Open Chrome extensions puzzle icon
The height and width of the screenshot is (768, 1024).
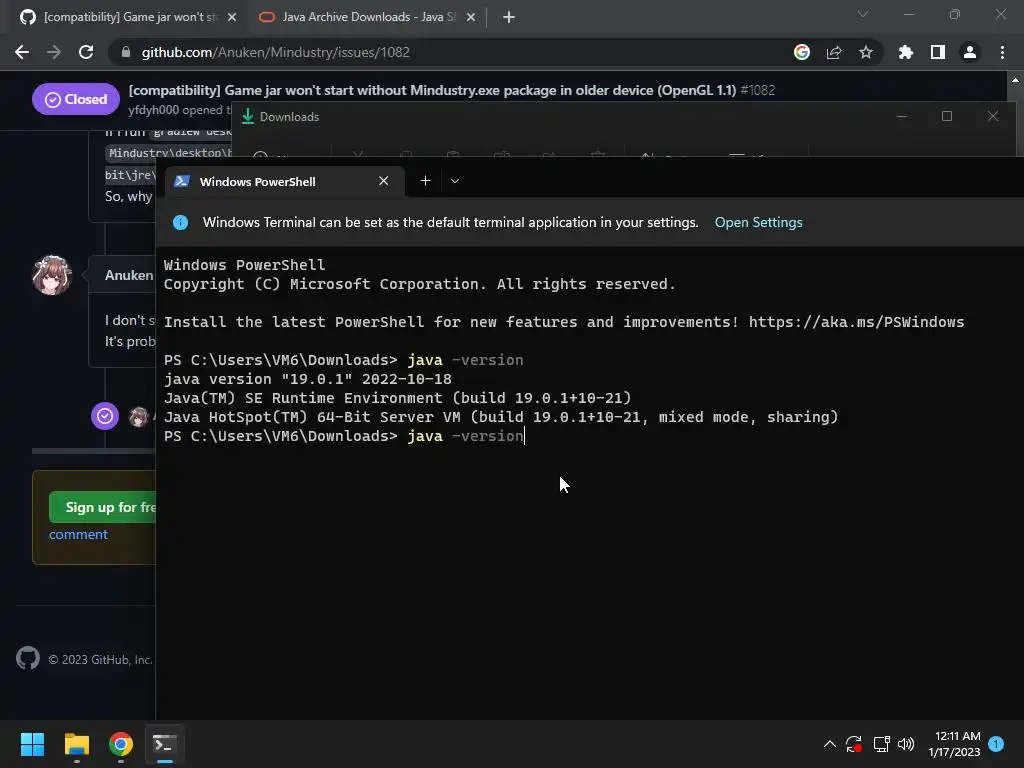tap(906, 52)
